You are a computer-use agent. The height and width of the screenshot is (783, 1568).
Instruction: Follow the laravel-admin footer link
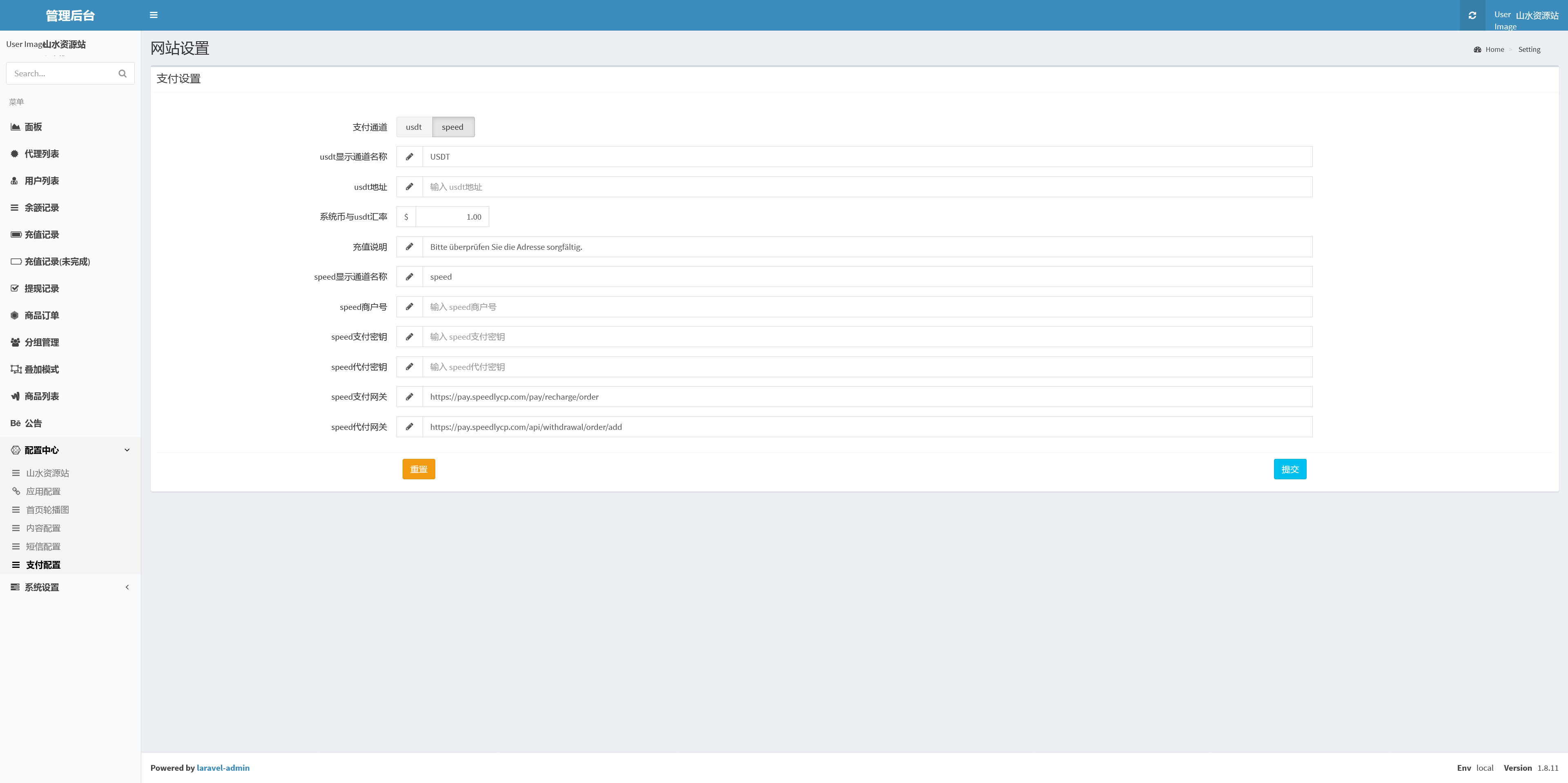point(223,768)
